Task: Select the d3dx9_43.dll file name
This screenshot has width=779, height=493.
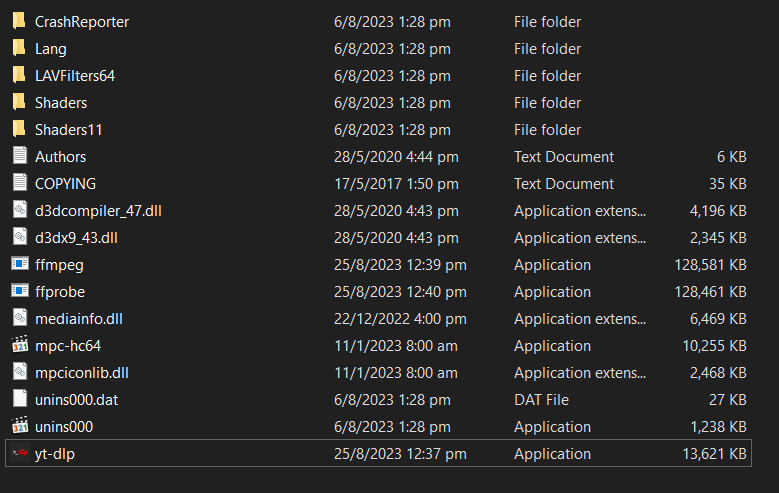Action: pos(77,238)
